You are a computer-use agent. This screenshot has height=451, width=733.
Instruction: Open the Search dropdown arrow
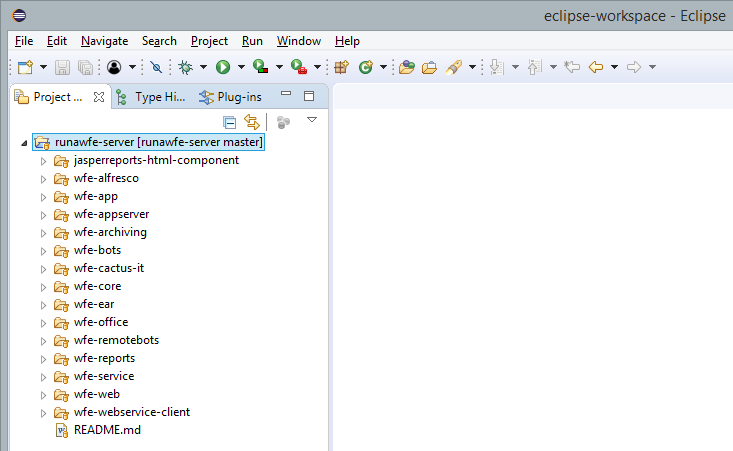coord(472,67)
